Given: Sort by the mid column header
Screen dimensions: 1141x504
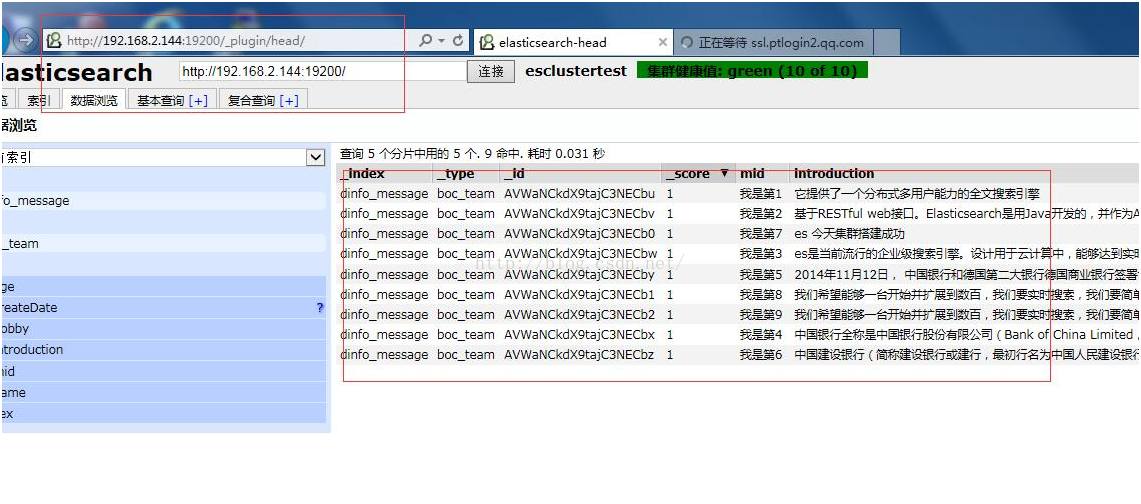Looking at the screenshot, I should point(762,173).
